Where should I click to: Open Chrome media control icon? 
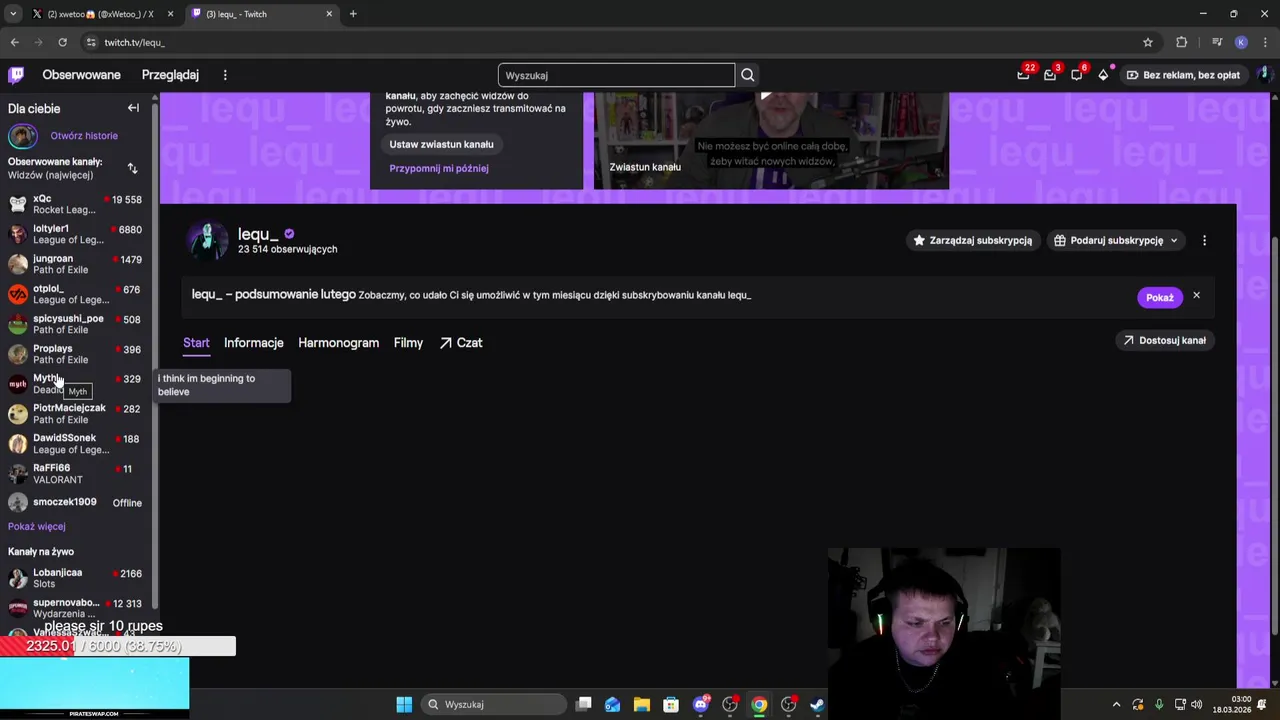tap(1217, 42)
